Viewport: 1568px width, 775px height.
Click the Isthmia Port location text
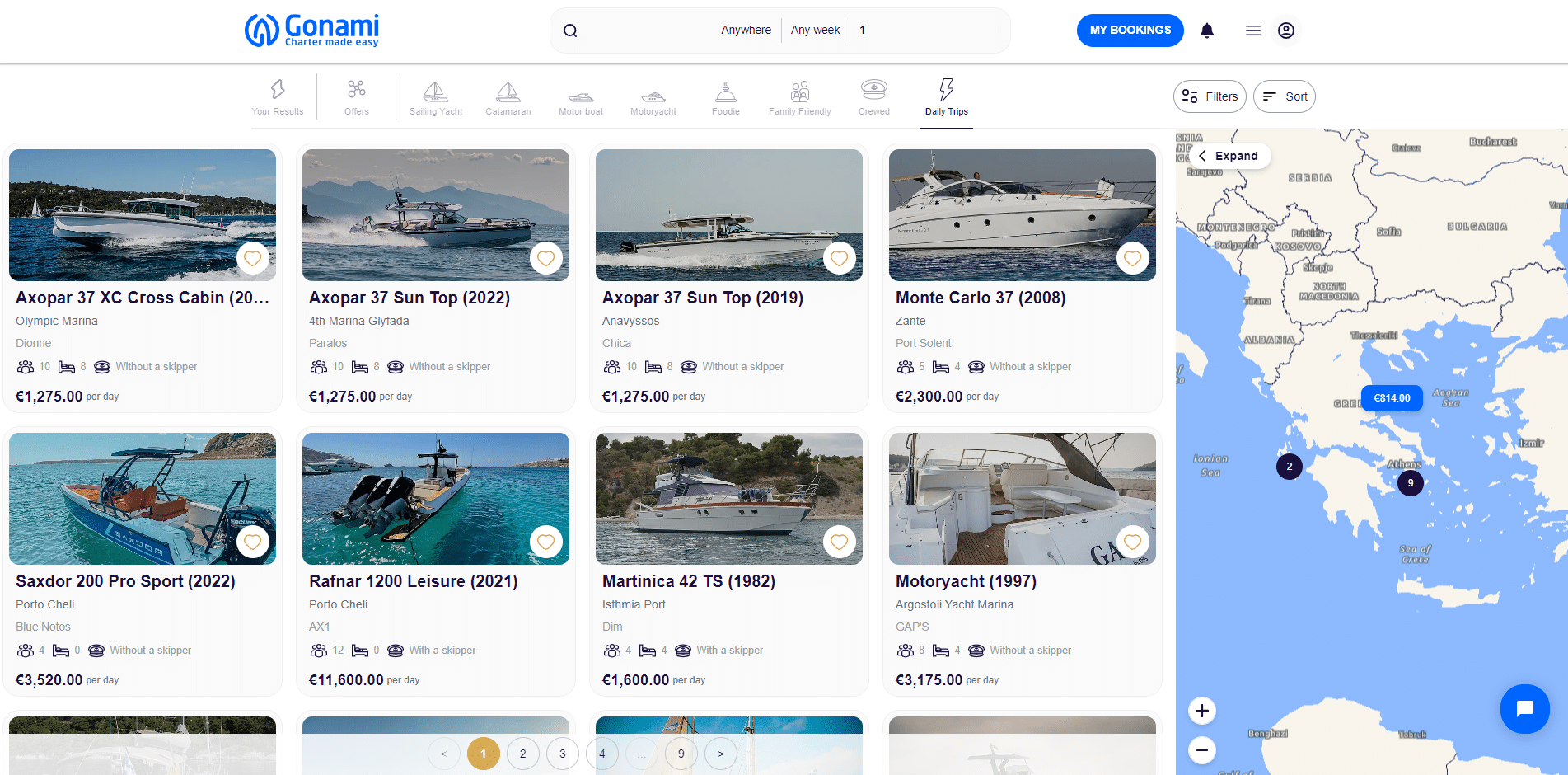click(634, 604)
